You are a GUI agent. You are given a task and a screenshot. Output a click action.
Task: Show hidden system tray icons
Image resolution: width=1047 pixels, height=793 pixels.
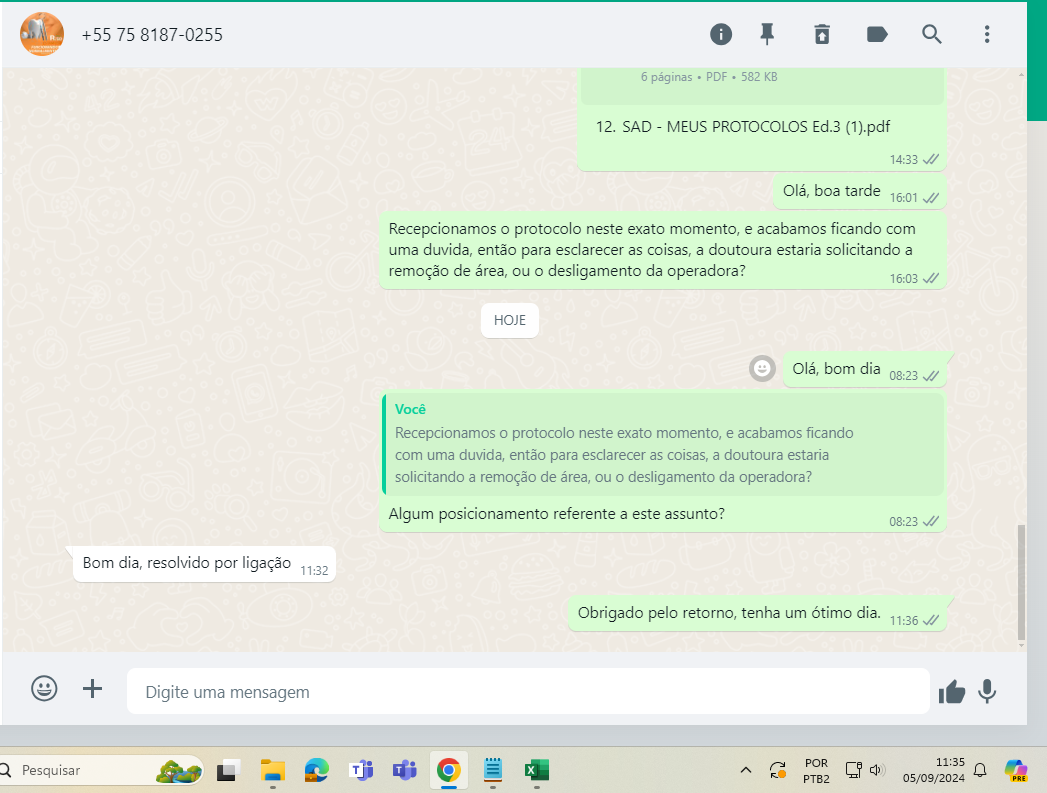coord(746,770)
